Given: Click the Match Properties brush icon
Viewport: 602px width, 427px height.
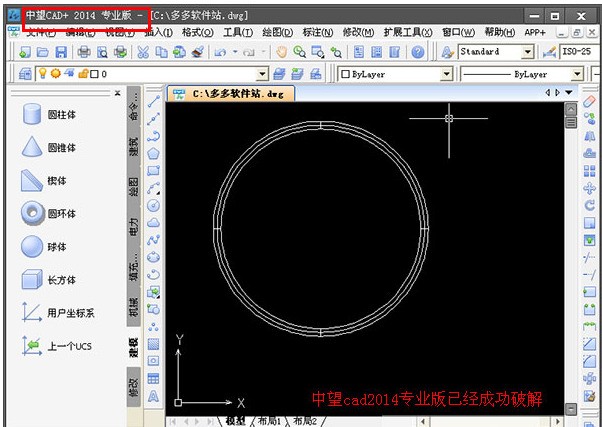Looking at the screenshot, I should tap(198, 52).
